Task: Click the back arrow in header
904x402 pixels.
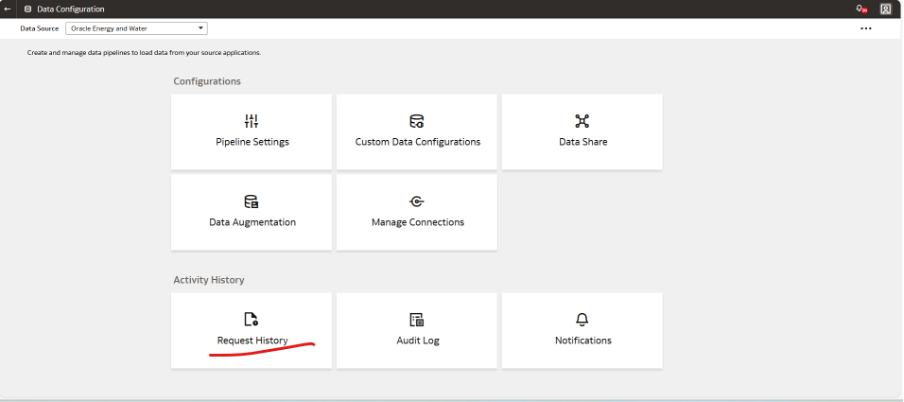Action: point(8,9)
